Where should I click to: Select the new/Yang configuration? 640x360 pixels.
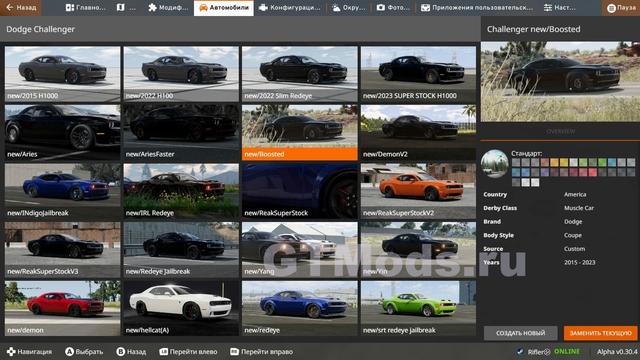coord(300,250)
